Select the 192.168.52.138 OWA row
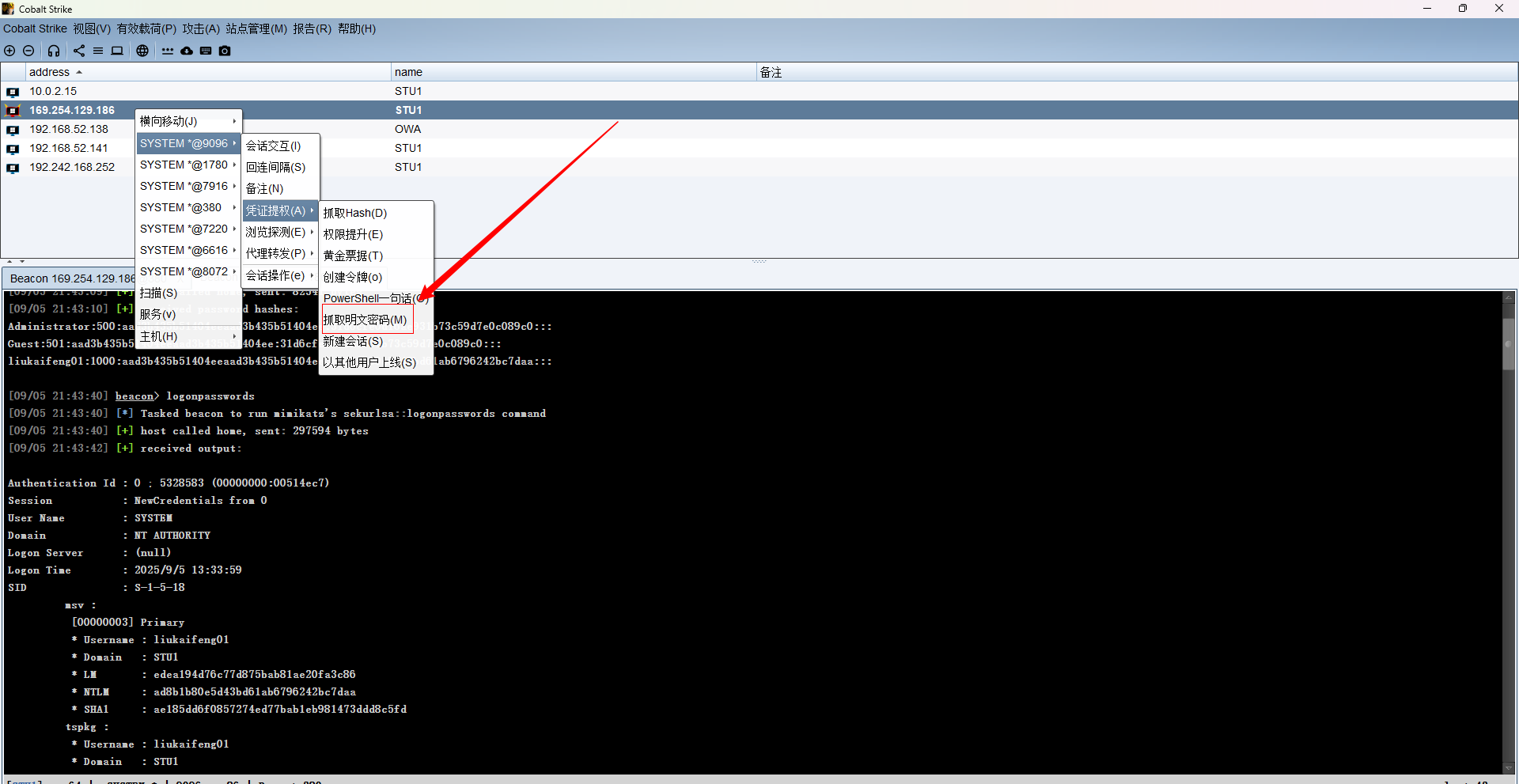This screenshot has width=1519, height=784. tap(759, 129)
